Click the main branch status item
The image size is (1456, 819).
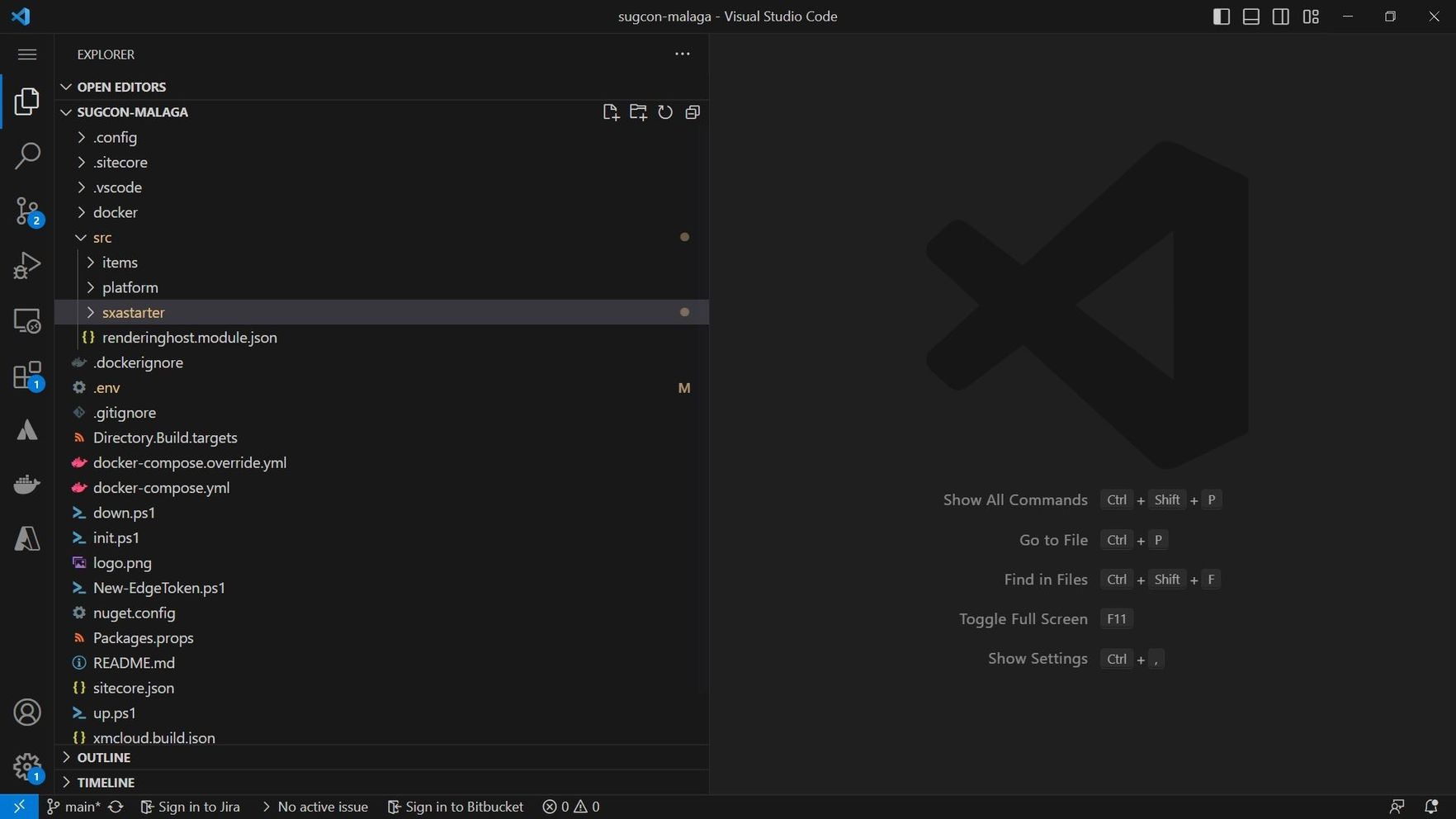pos(74,807)
